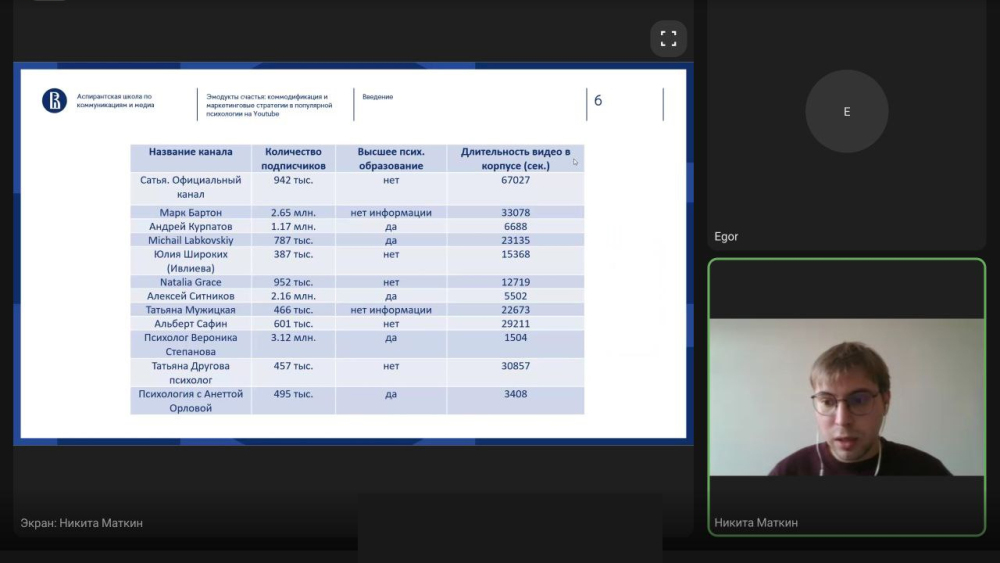Image resolution: width=1000 pixels, height=563 pixels.
Task: Select Никита Маткин's video tile
Action: pos(846,397)
